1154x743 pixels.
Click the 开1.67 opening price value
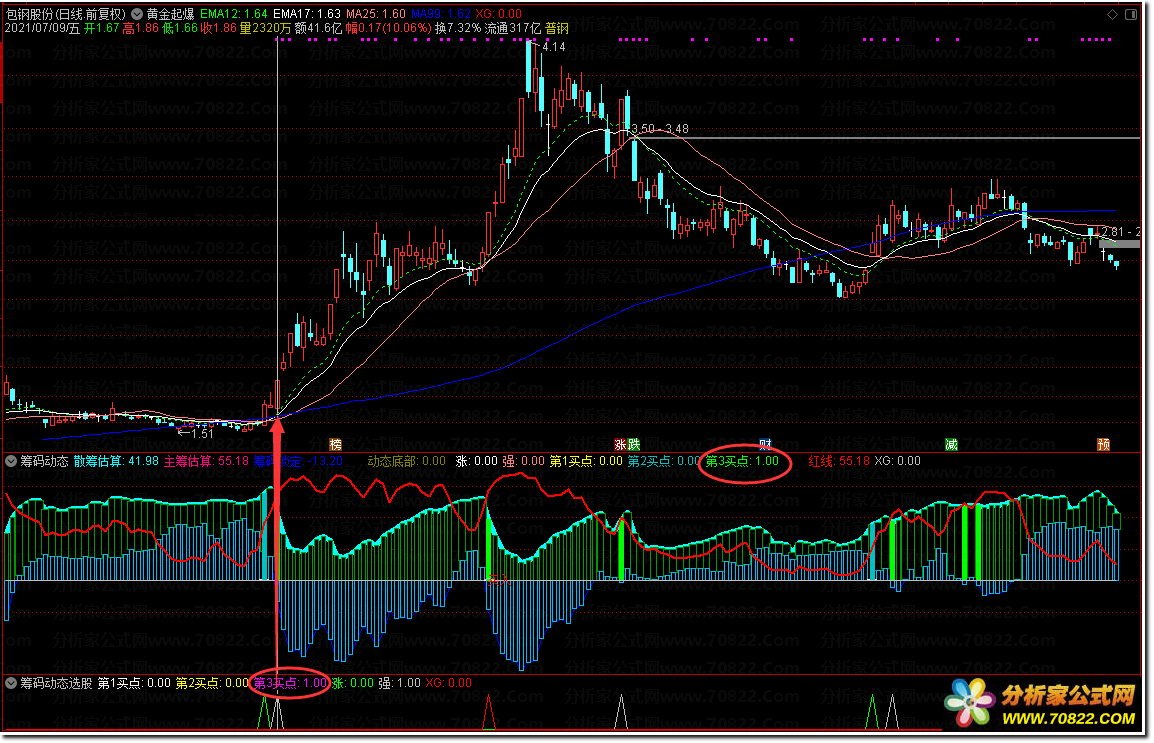point(102,28)
